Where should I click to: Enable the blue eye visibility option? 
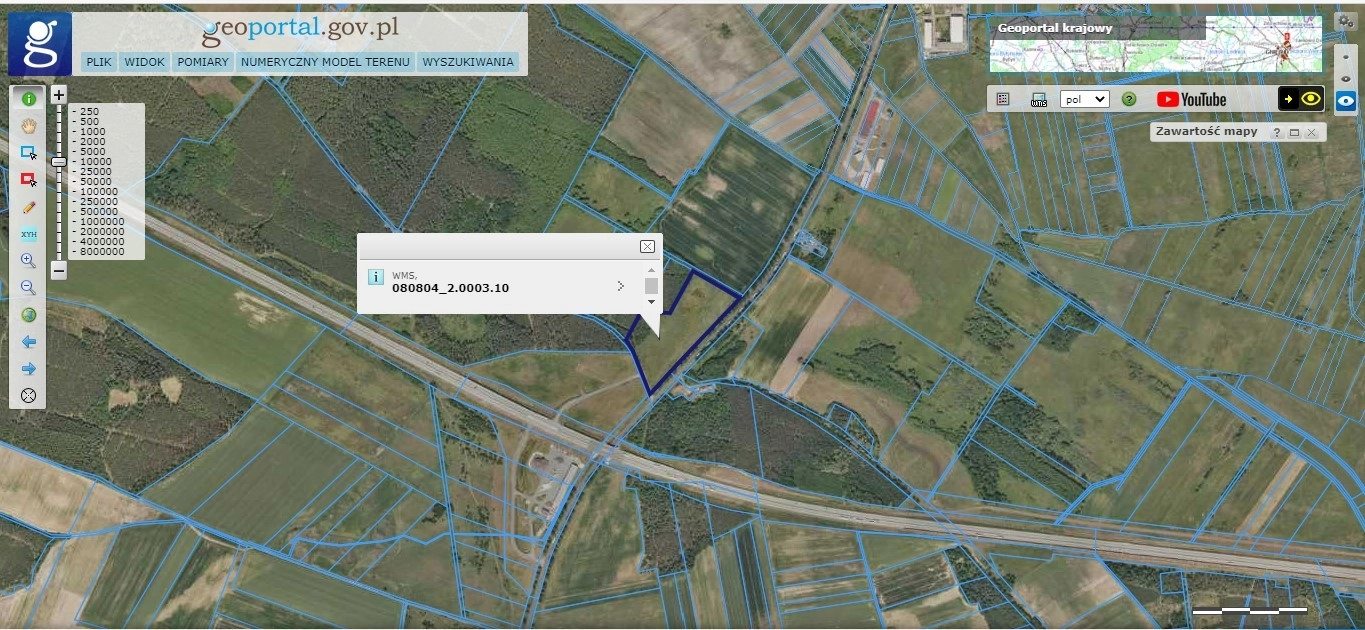[1346, 100]
